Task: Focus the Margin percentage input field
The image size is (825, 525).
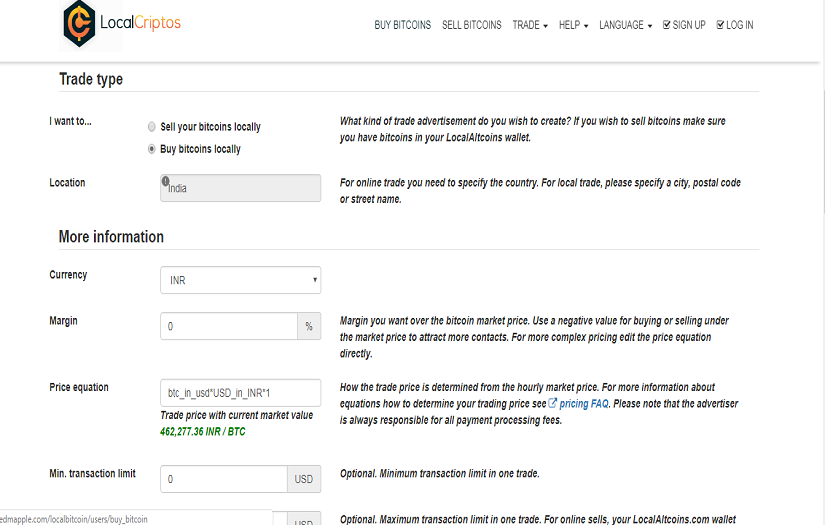Action: 229,326
